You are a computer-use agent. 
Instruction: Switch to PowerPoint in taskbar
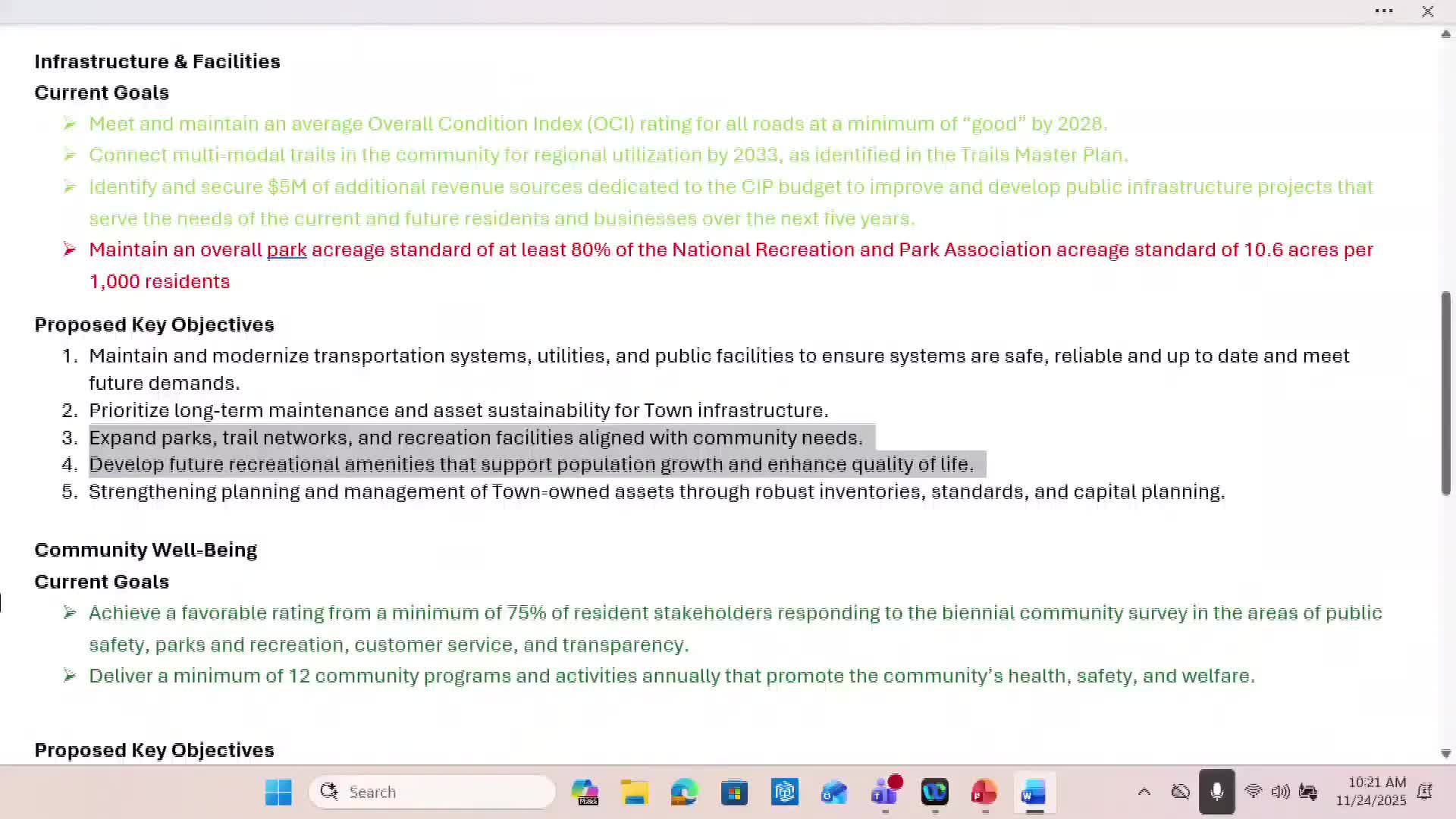984,792
